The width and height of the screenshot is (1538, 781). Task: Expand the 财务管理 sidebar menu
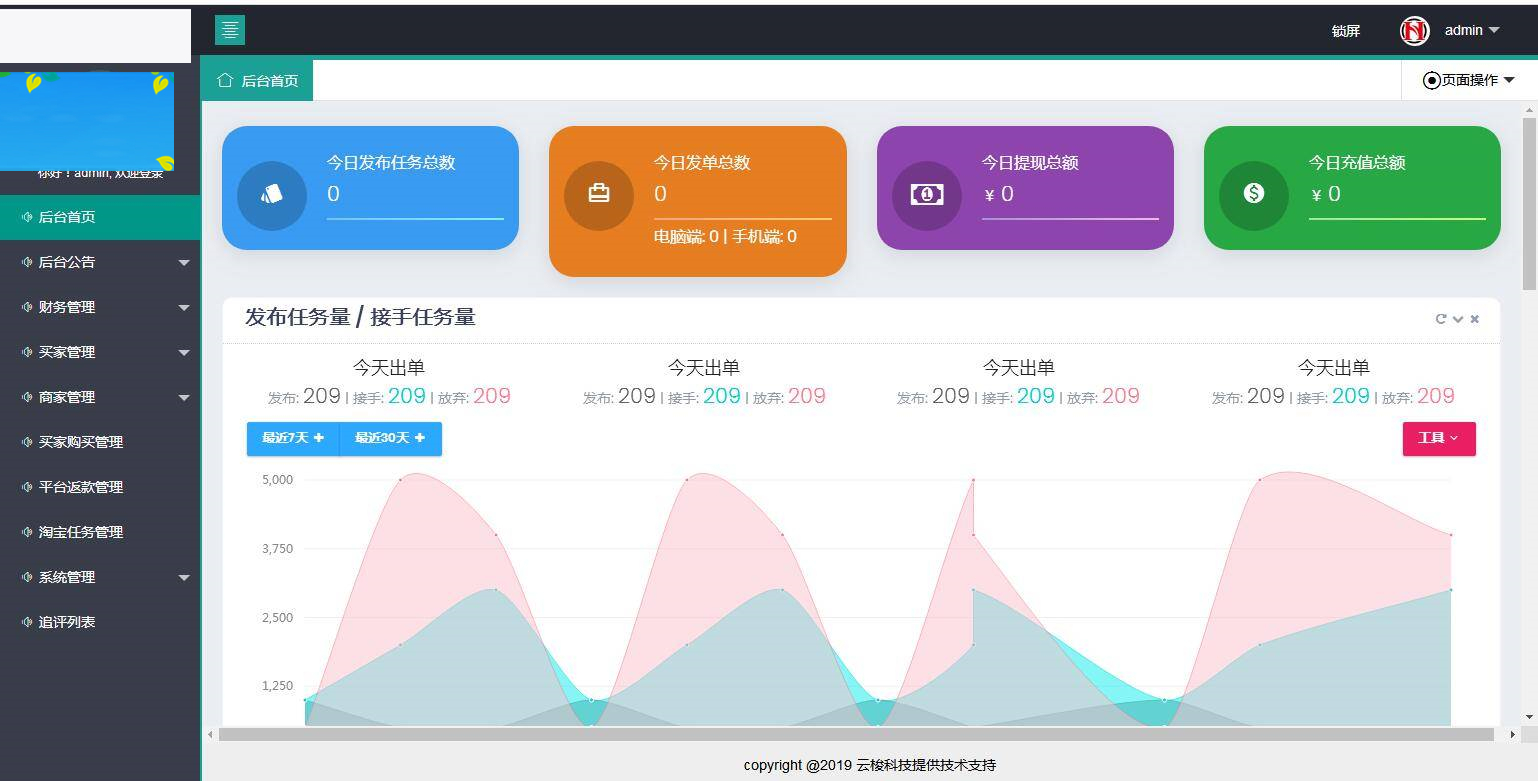(100, 307)
